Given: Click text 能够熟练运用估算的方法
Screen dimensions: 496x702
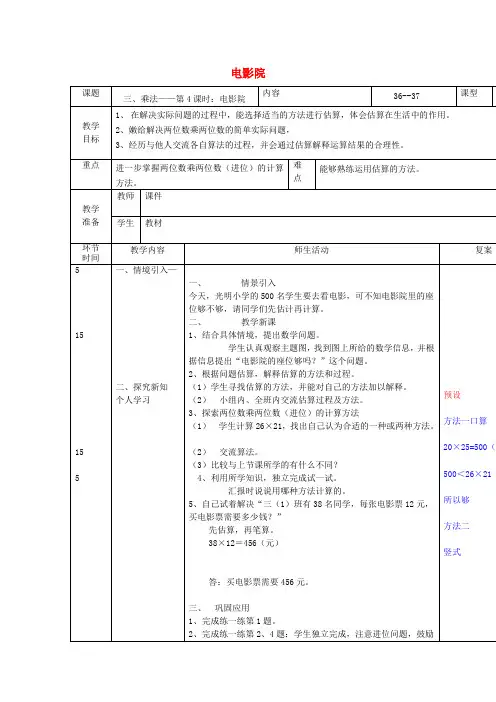Looking at the screenshot, I should tap(370, 169).
